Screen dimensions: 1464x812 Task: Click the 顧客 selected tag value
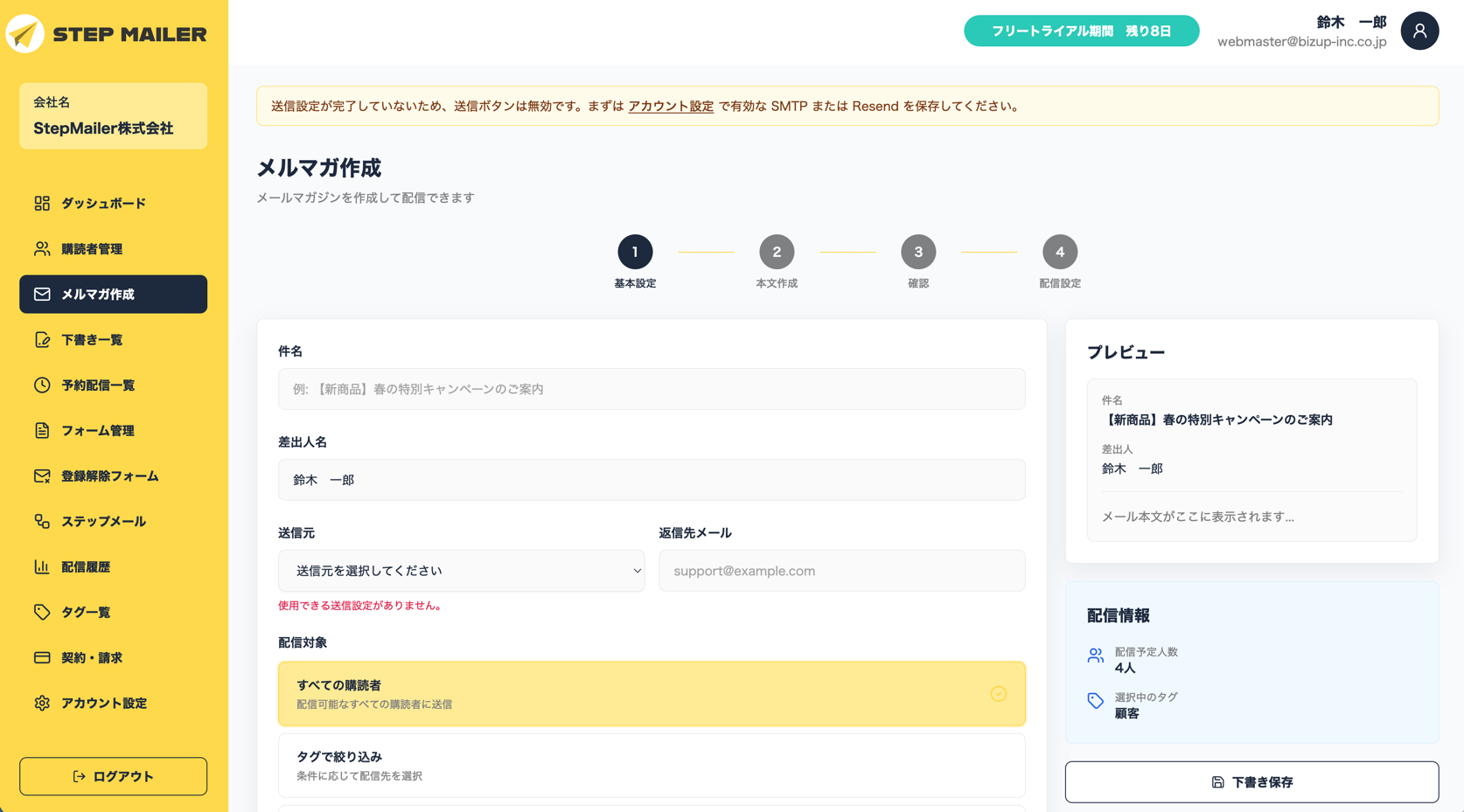tap(1126, 714)
